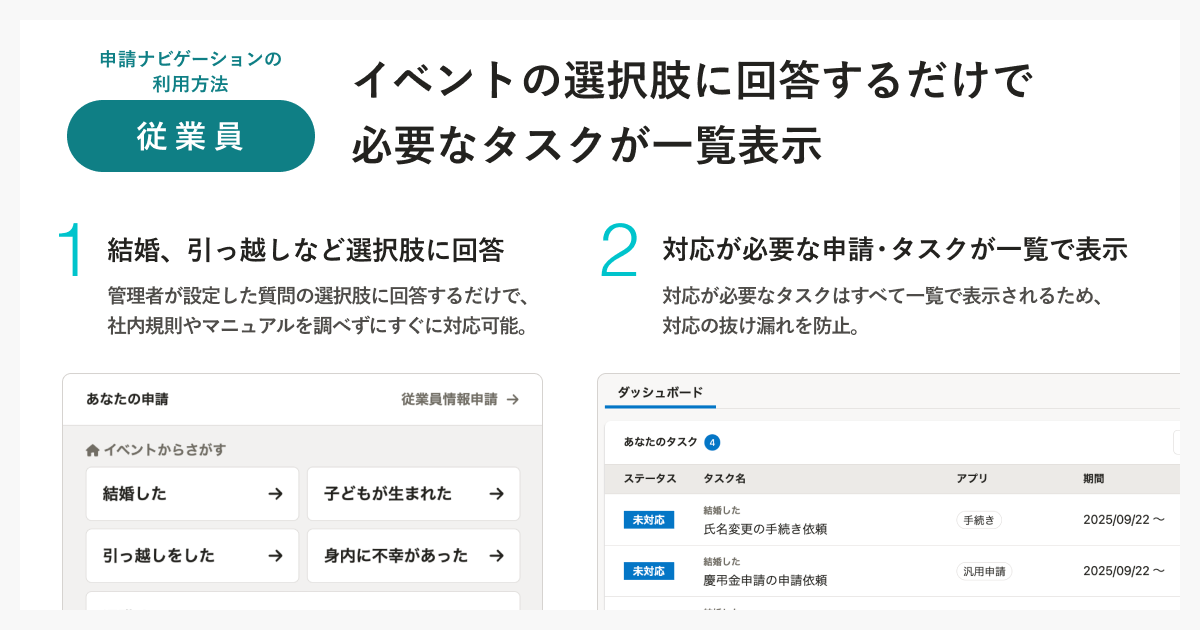This screenshot has width=1200, height=630.
Task: Select the 汎用申請 app tag
Action: 984,571
